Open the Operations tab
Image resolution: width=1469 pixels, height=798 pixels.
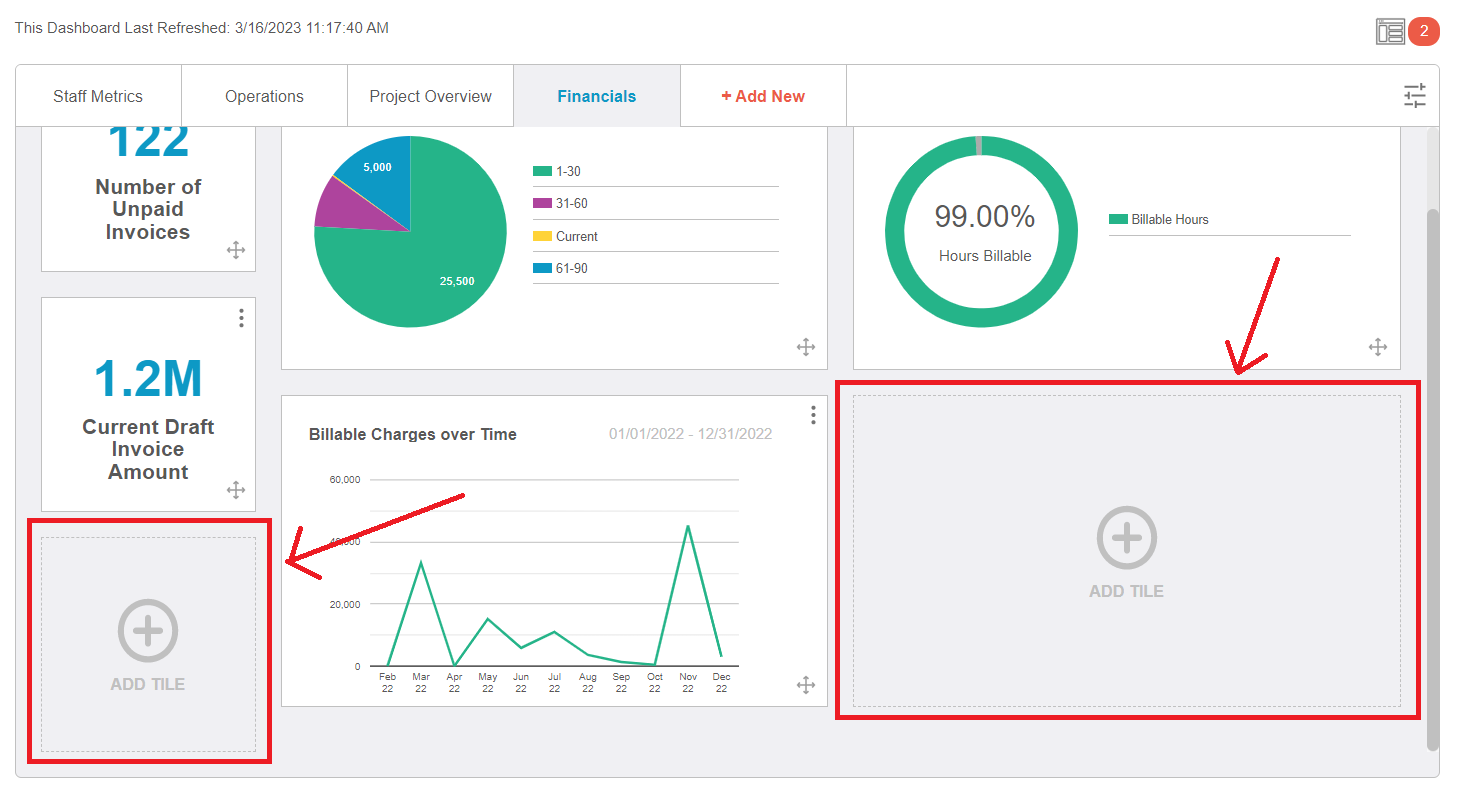264,97
